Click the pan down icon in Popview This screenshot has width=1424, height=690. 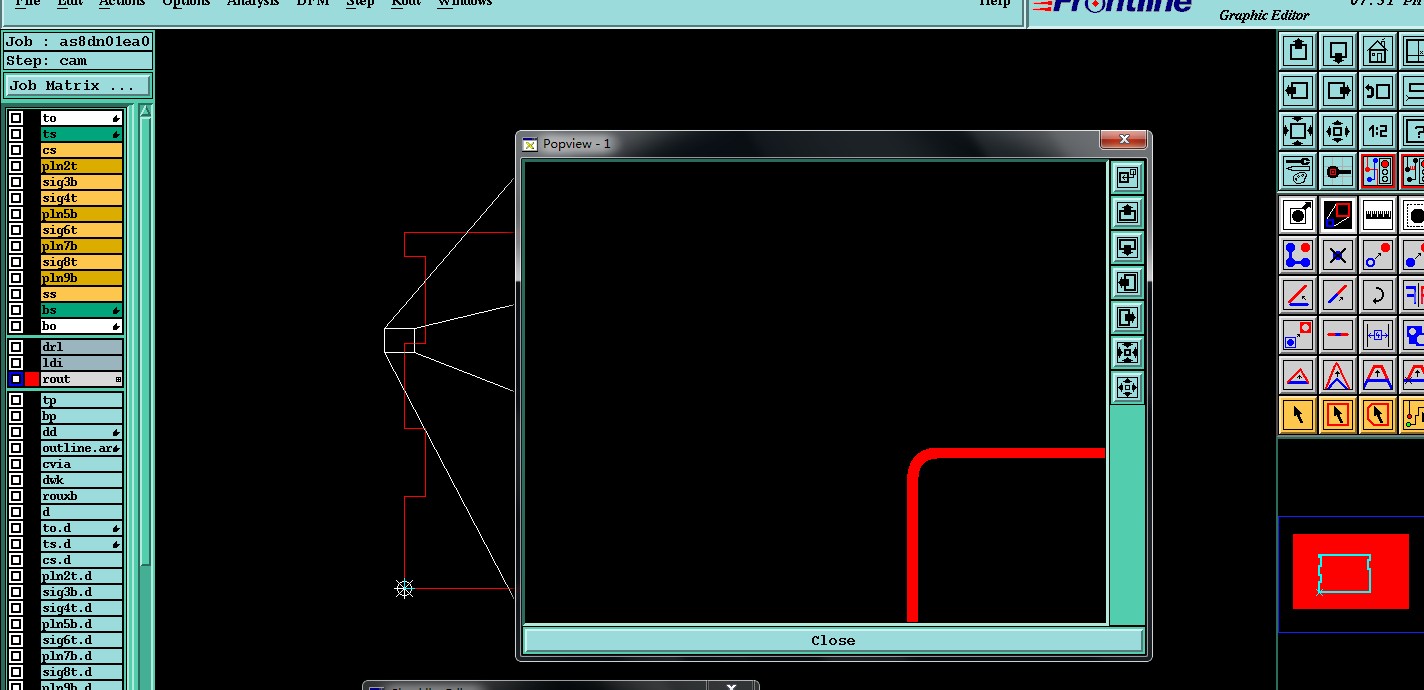(1127, 248)
